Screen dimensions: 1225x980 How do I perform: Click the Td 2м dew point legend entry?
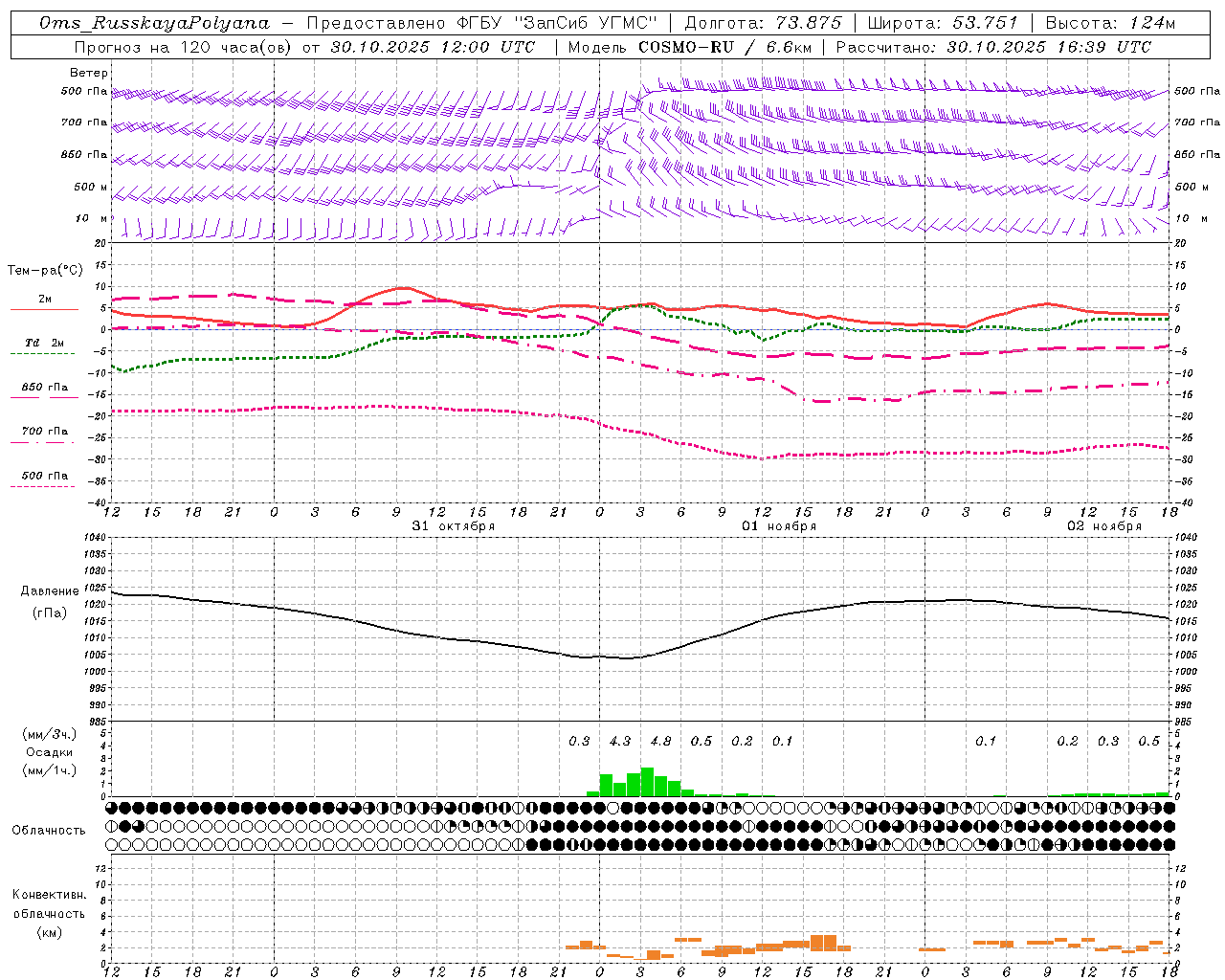point(44,346)
